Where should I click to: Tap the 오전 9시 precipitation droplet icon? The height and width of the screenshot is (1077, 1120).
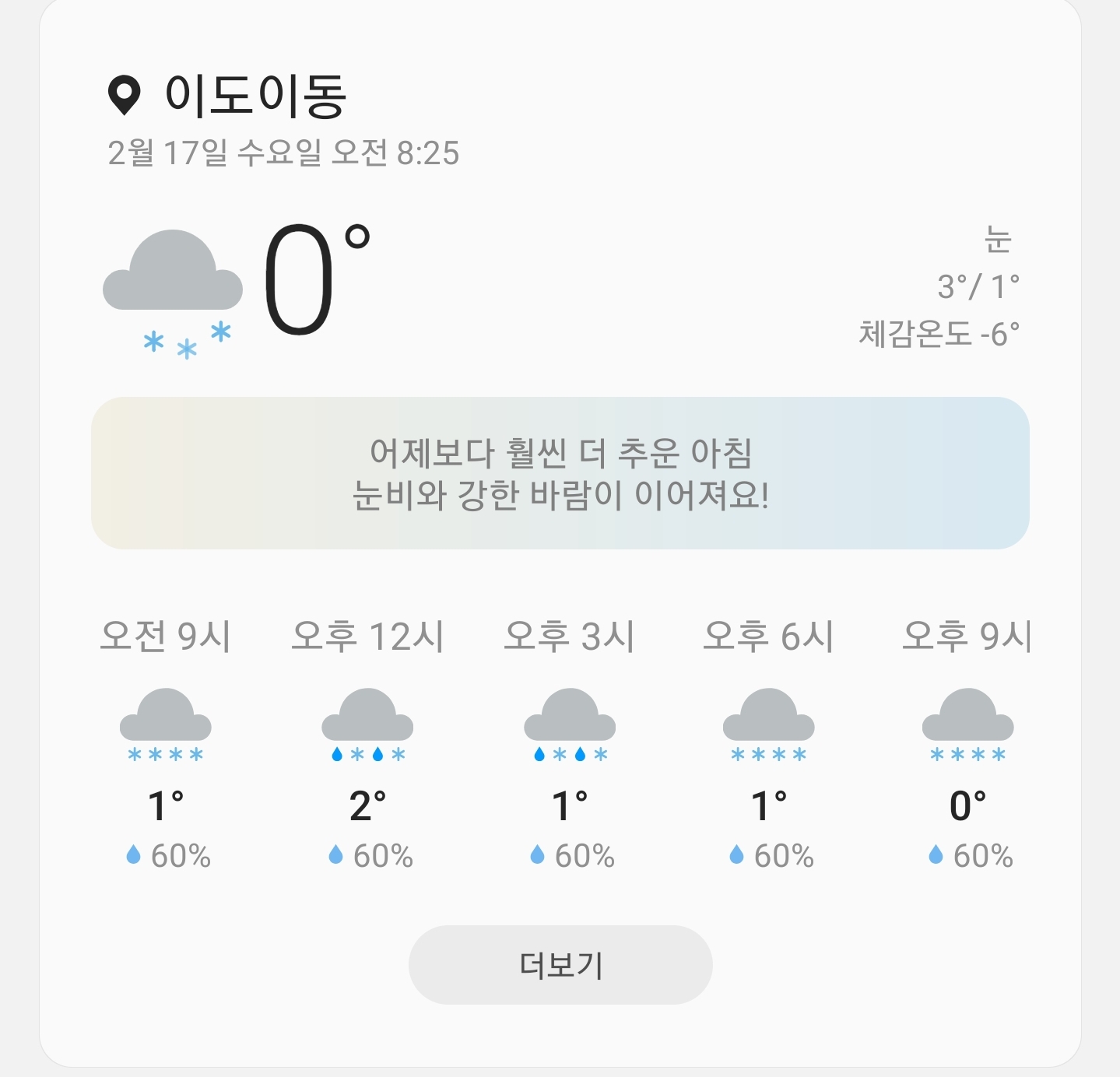[134, 855]
